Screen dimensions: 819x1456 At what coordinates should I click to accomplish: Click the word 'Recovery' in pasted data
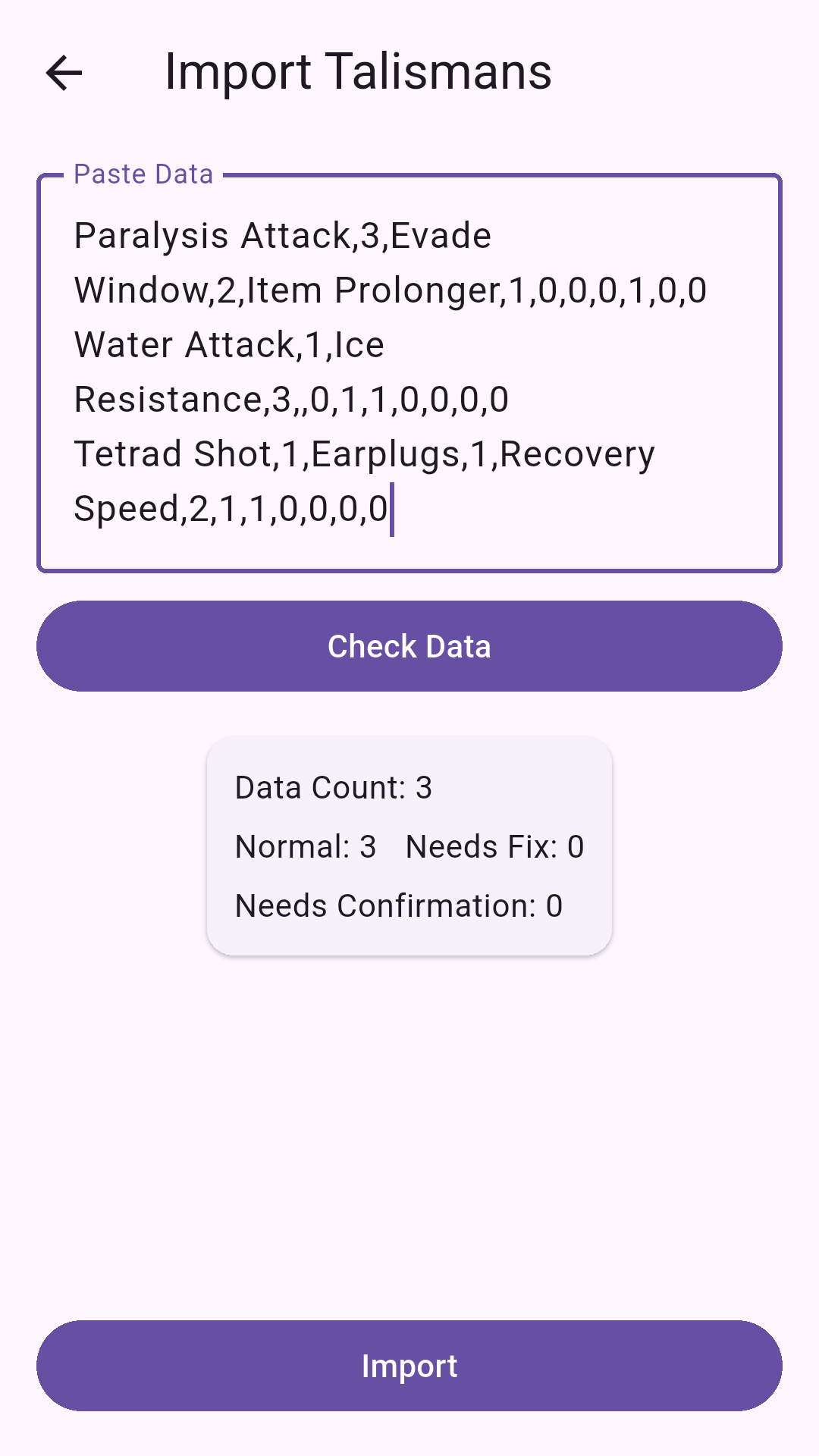[577, 454]
